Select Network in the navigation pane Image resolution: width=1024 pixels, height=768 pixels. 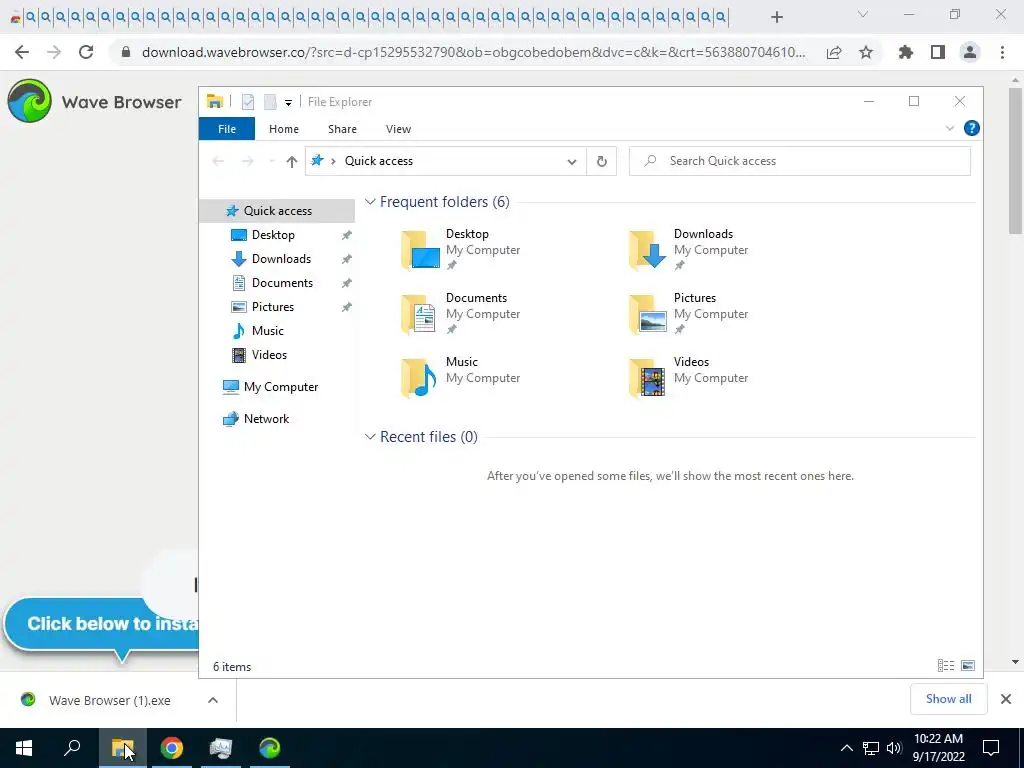266,419
